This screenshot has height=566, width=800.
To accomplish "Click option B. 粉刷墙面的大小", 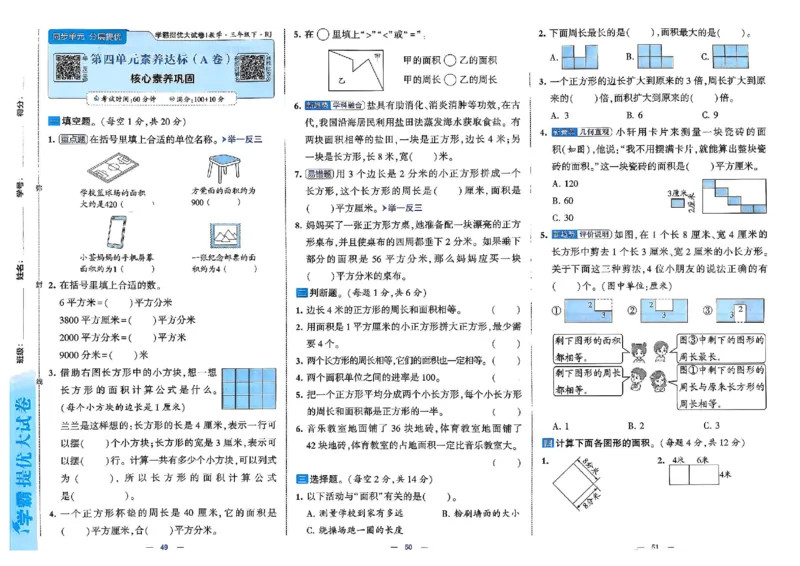I will tap(481, 513).
